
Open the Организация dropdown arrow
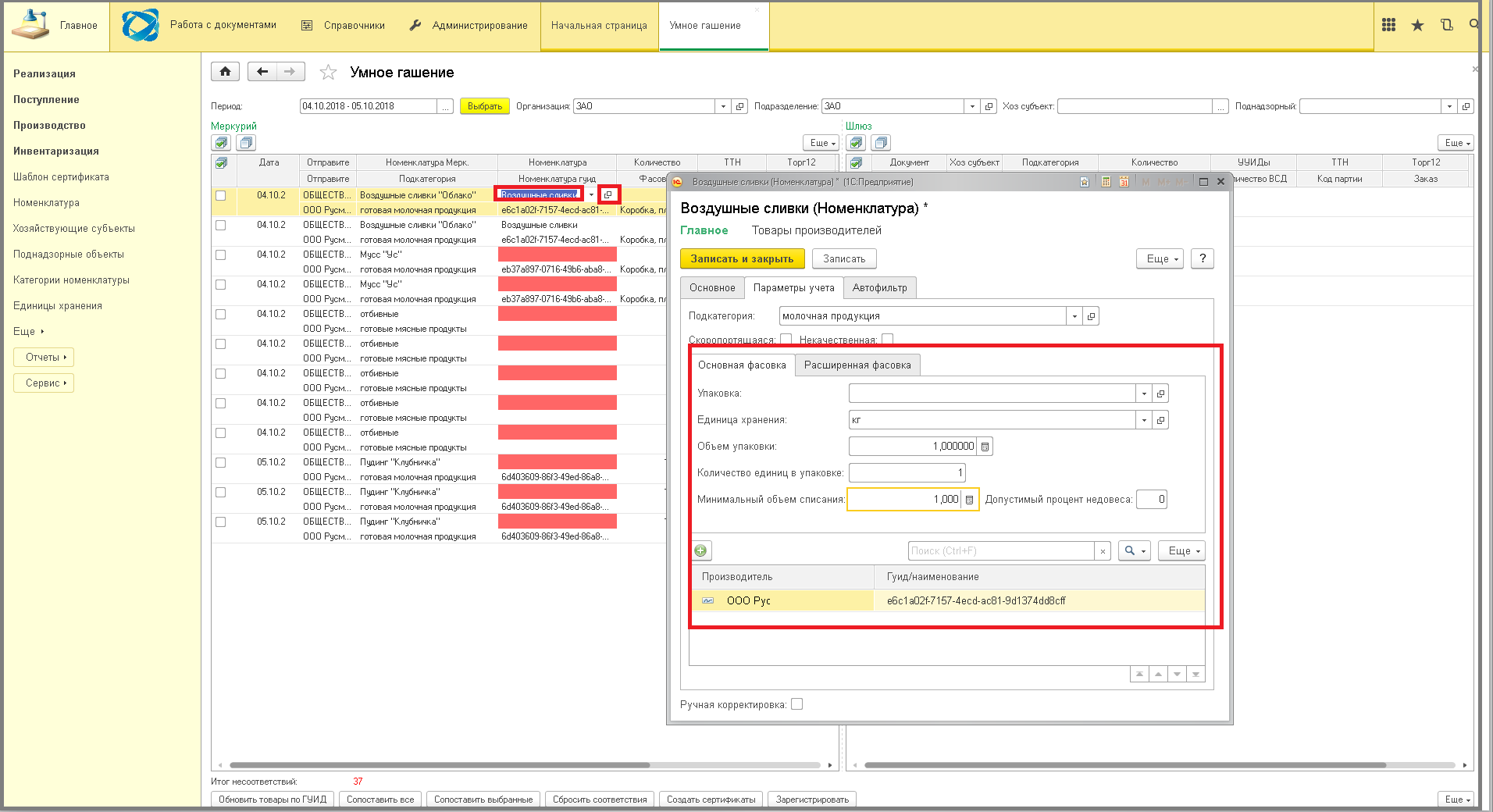coord(723,106)
